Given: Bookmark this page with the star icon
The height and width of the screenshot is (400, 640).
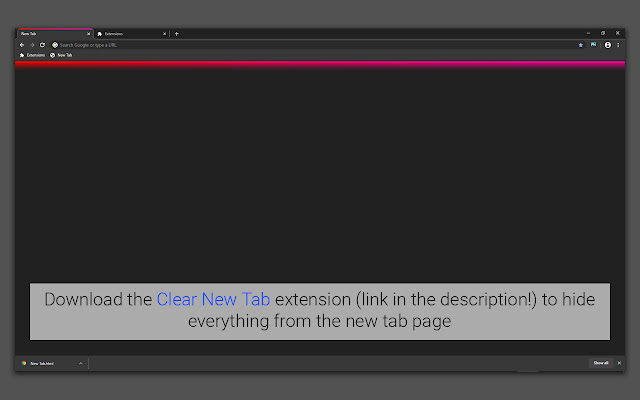Looking at the screenshot, I should pos(580,45).
